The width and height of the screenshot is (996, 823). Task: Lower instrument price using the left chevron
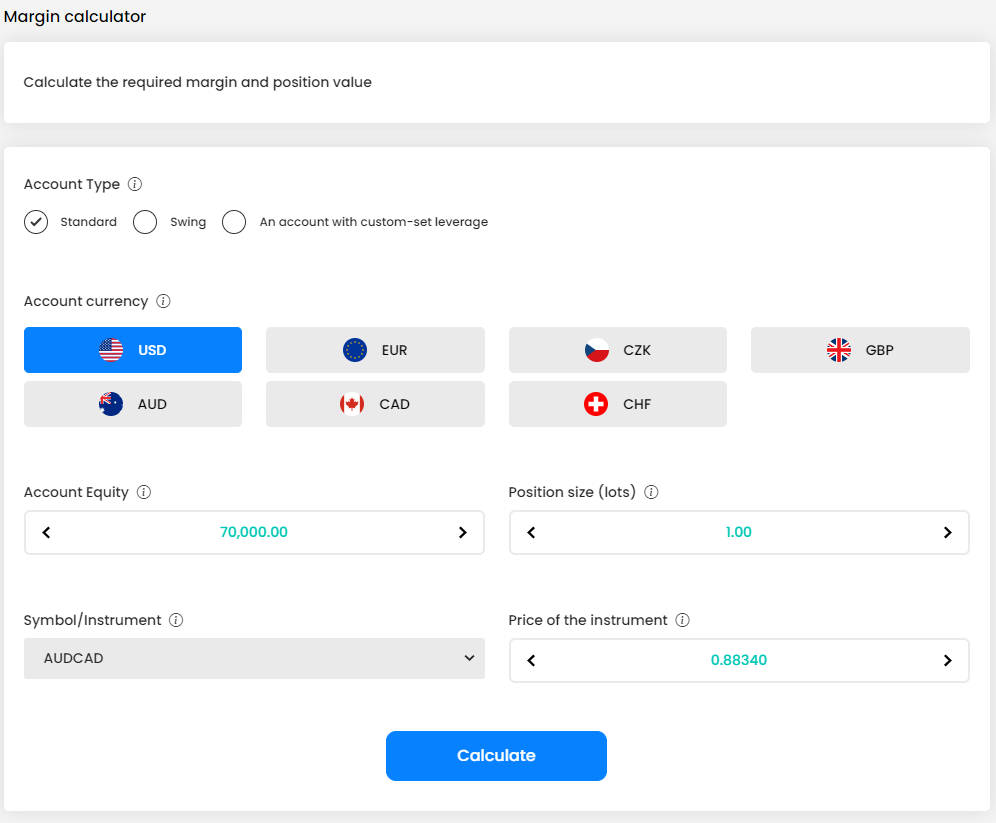point(531,661)
